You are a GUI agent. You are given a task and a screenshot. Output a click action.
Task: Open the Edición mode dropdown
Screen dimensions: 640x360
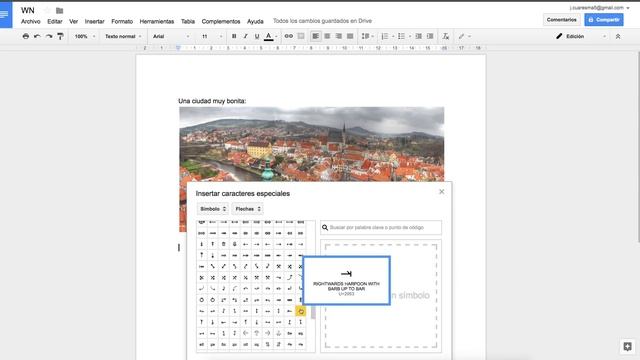[x=580, y=36]
